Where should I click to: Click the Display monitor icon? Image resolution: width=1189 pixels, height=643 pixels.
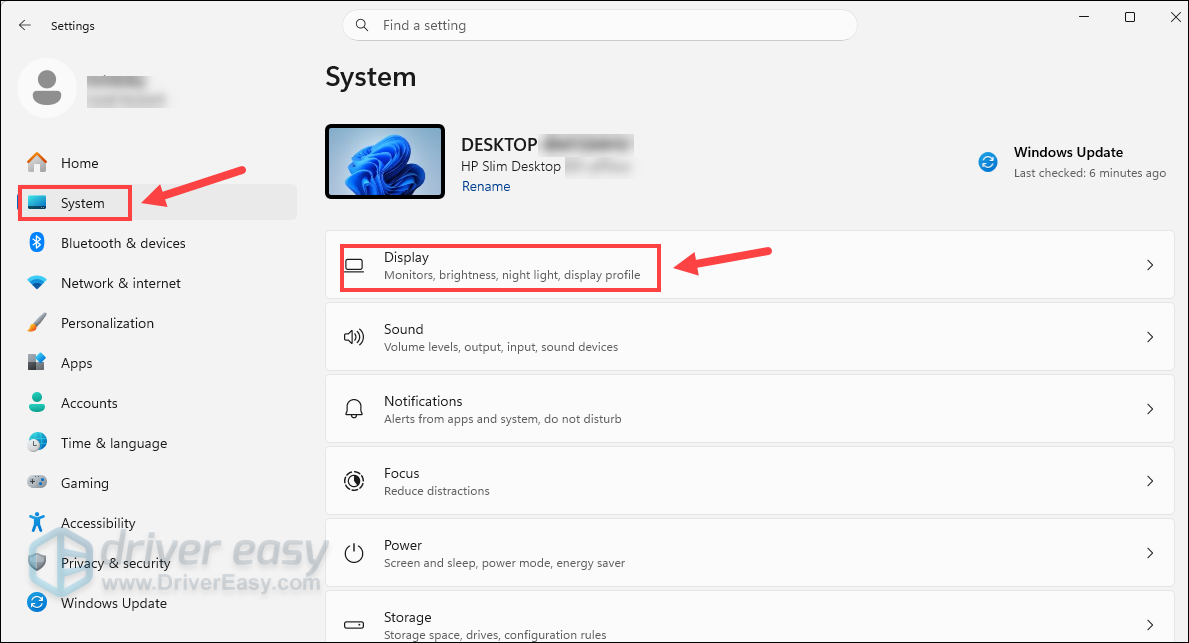[353, 265]
